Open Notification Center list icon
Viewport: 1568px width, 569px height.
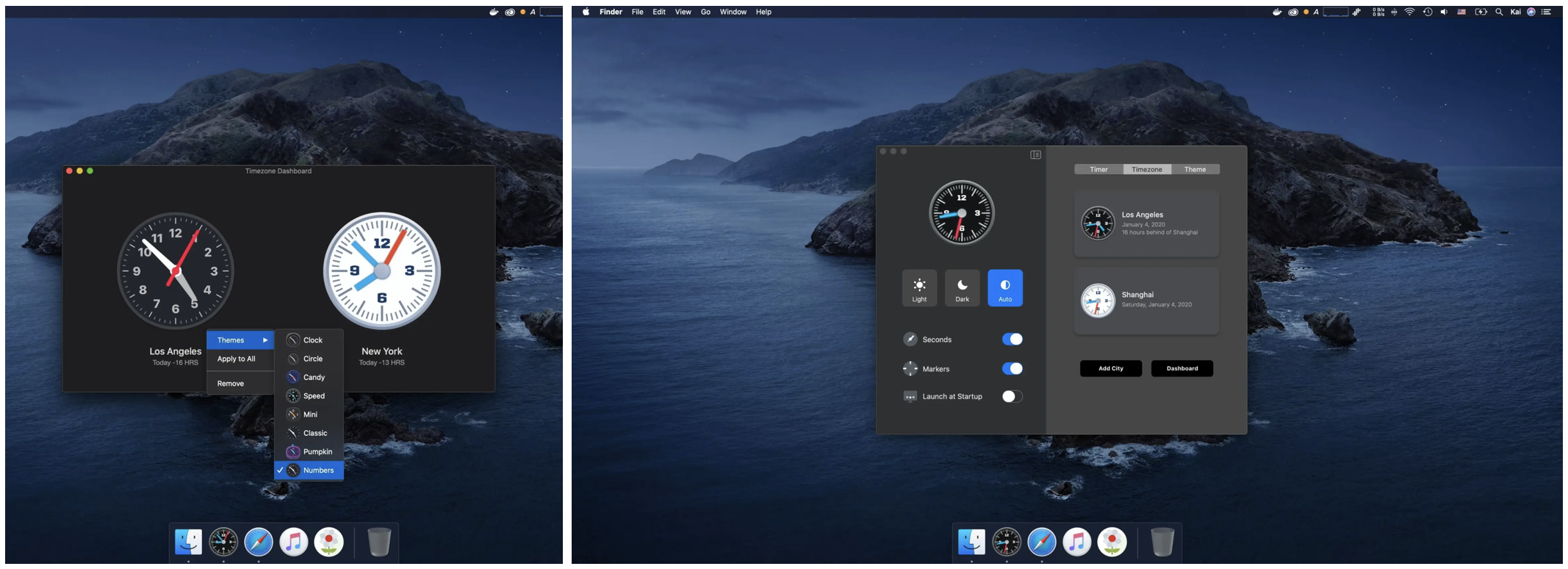point(1546,12)
